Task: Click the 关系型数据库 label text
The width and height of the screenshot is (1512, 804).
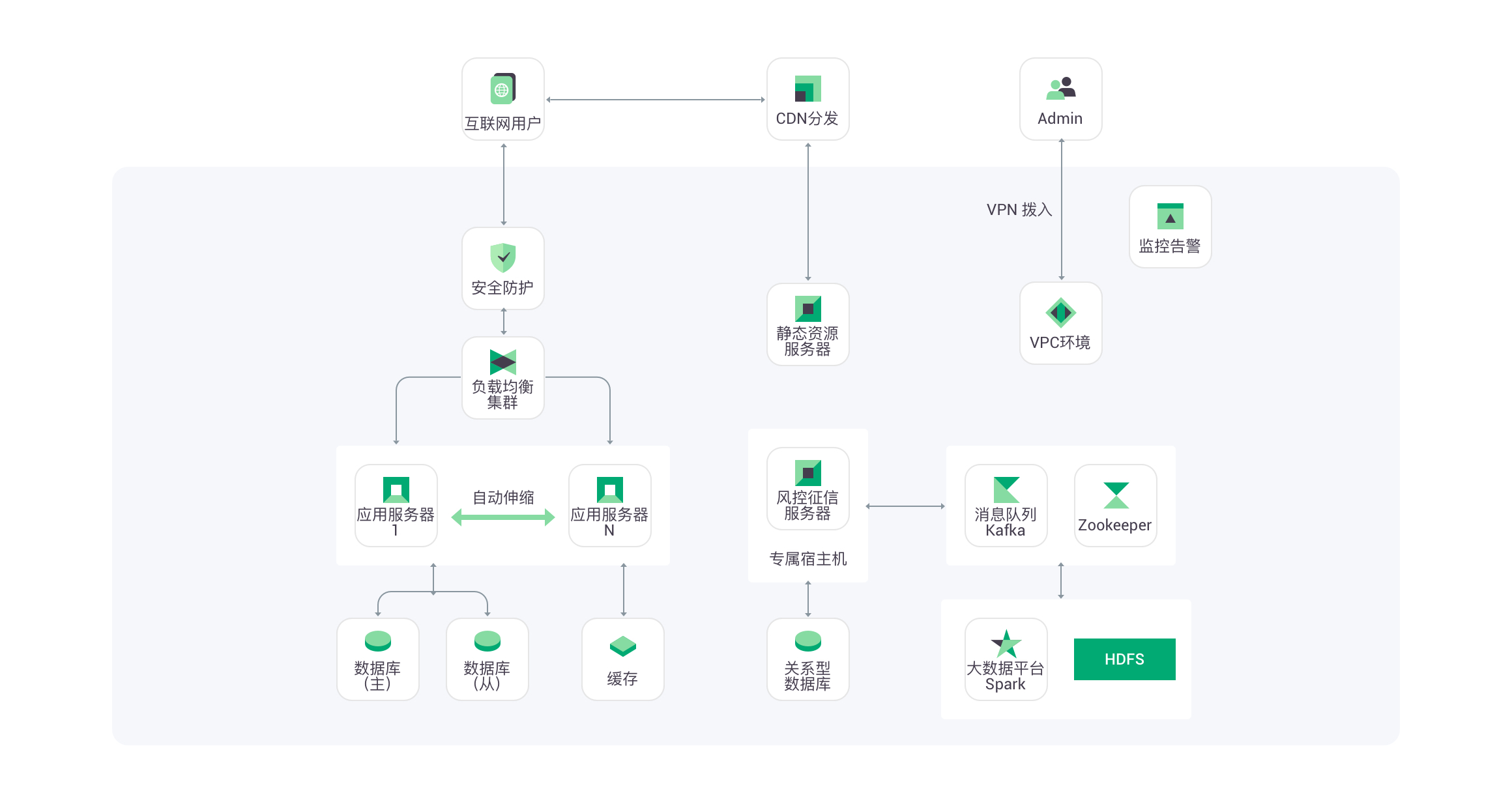Action: 807,676
